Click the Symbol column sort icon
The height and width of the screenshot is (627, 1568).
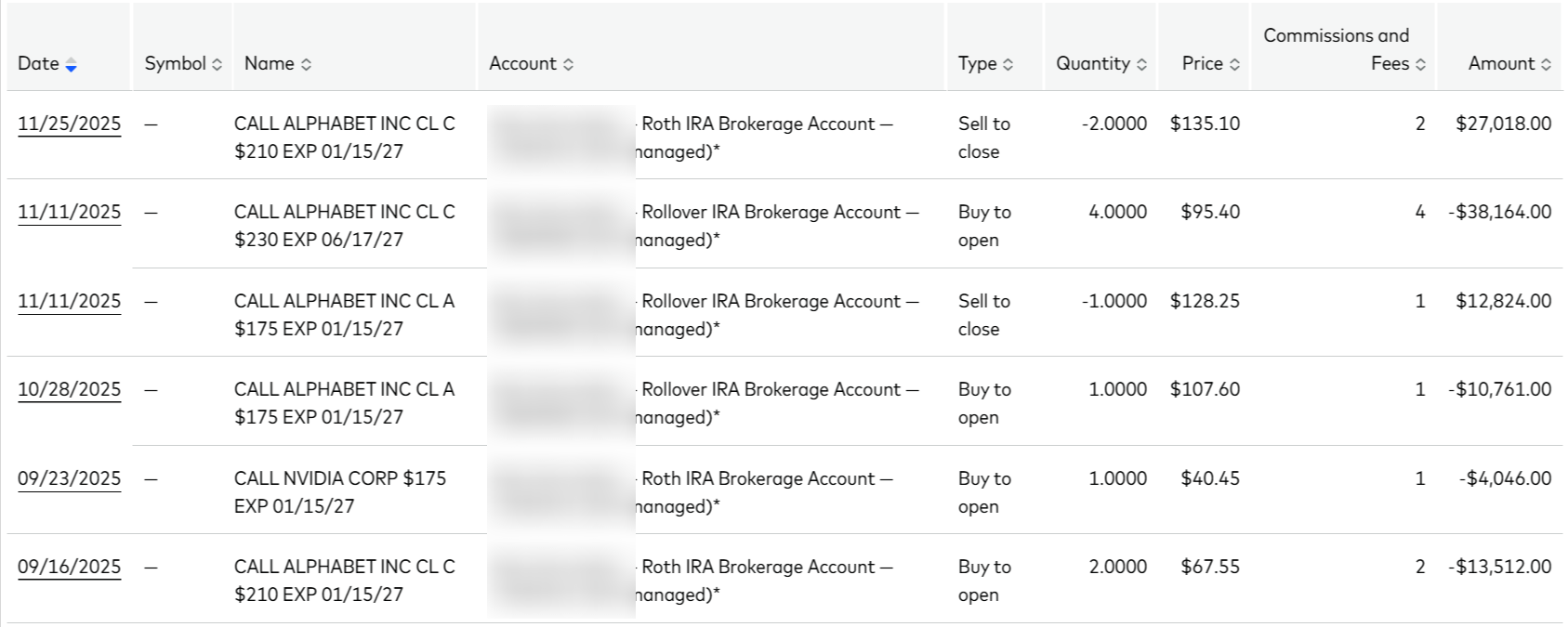tap(217, 64)
